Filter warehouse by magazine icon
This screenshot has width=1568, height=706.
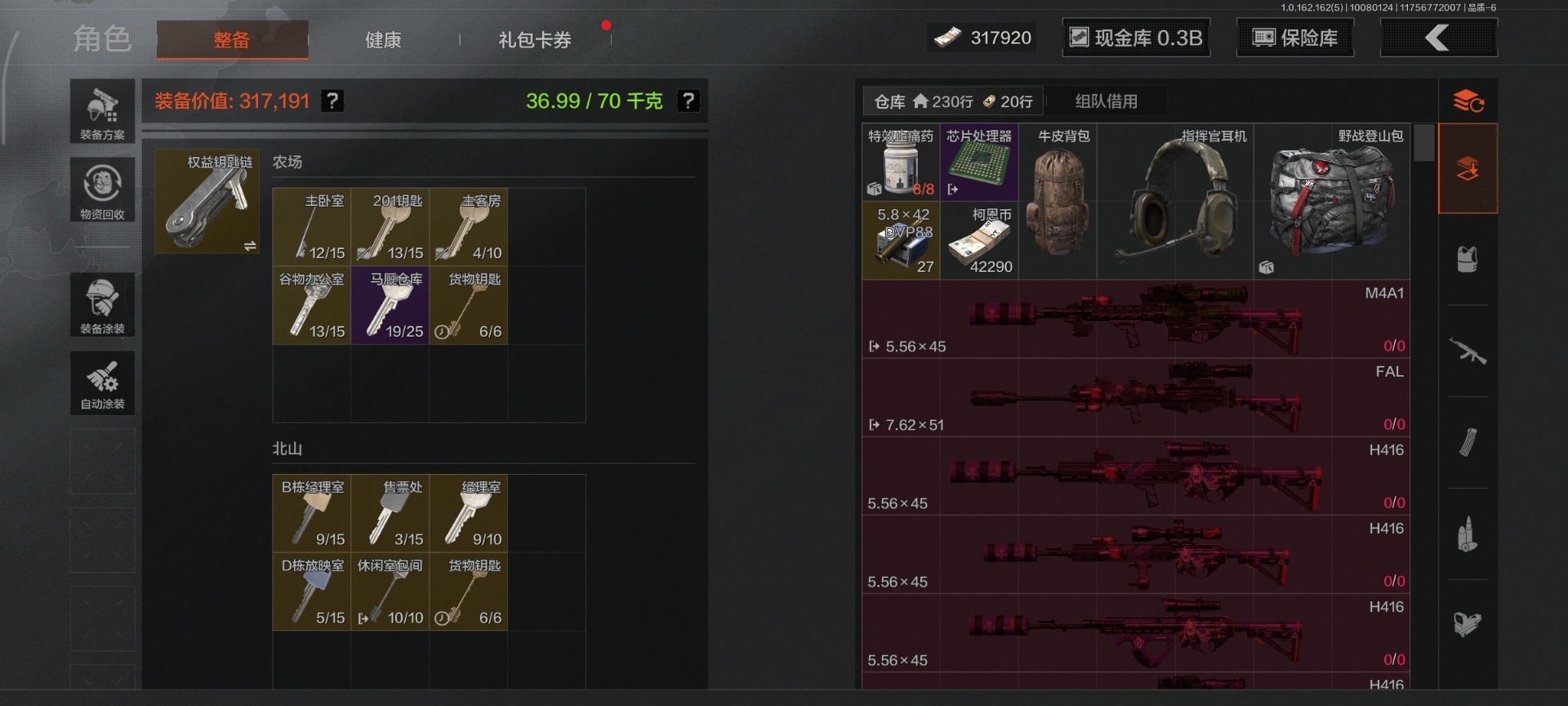1468,443
